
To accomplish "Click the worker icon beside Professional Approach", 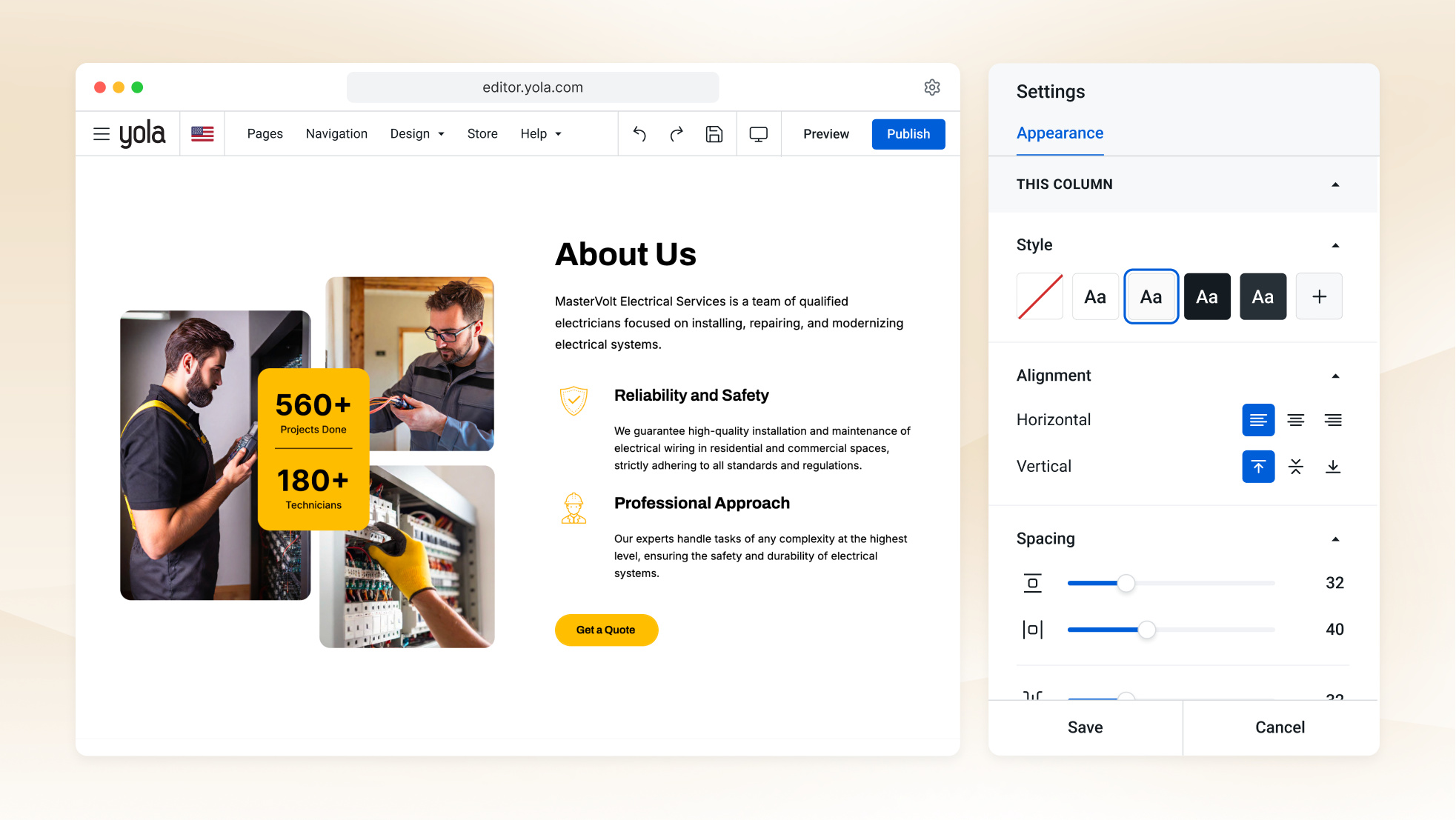I will click(x=574, y=509).
